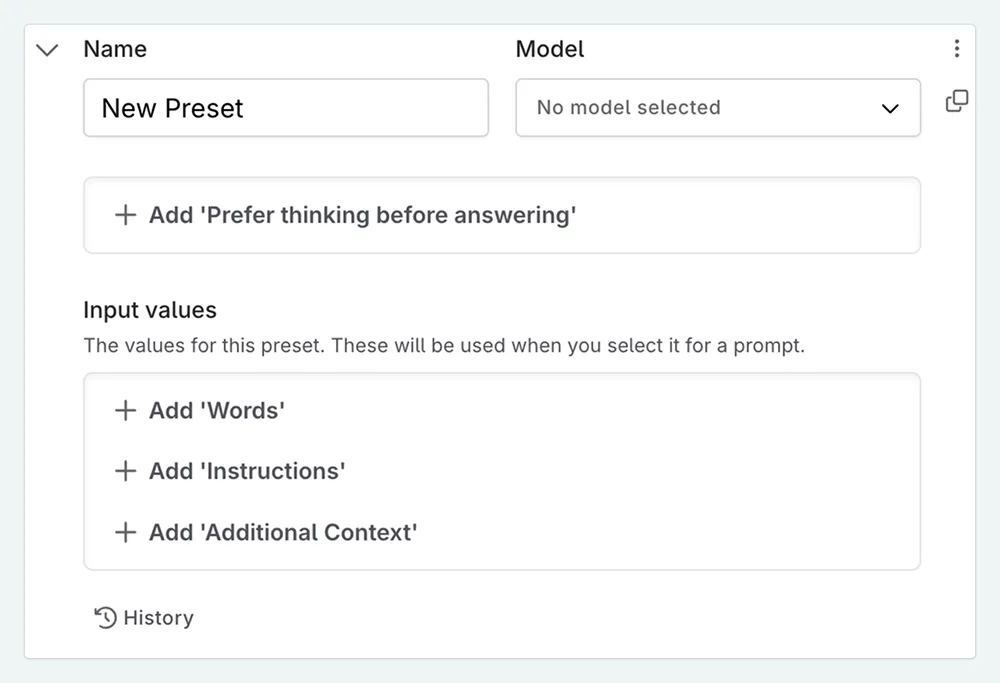Open the three-dot options menu

(x=957, y=47)
